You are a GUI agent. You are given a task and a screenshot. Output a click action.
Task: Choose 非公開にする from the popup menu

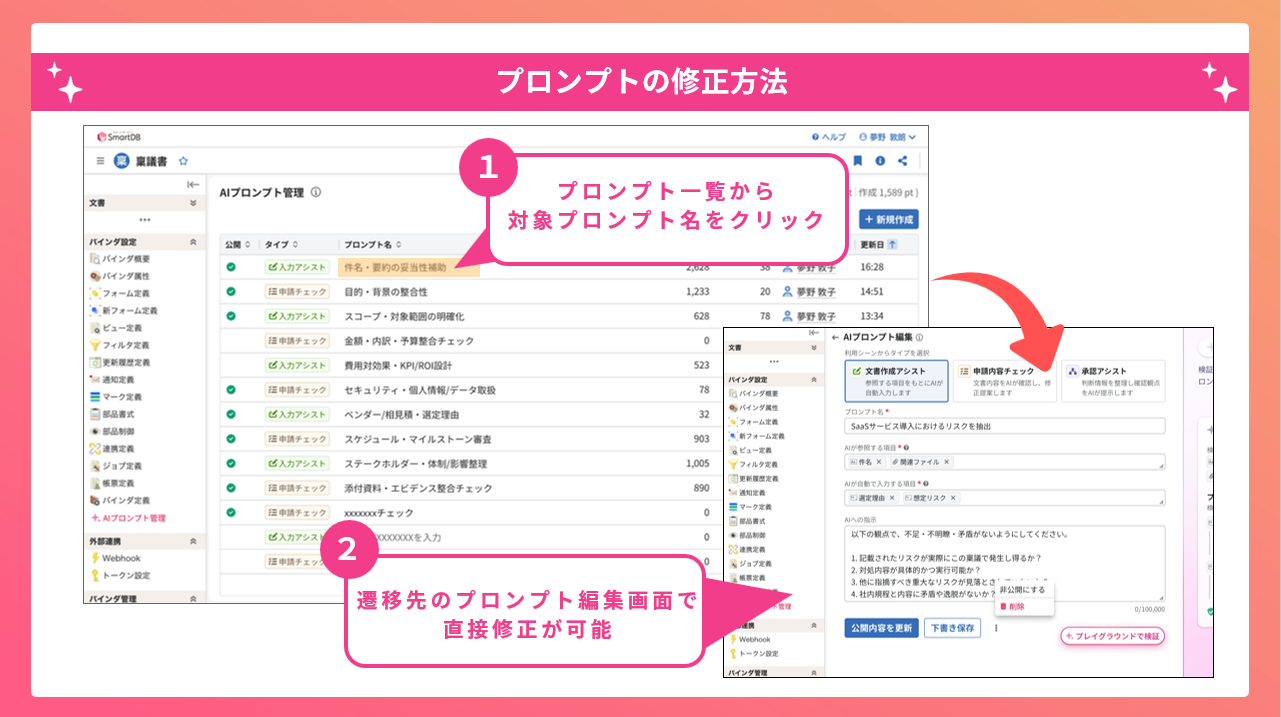point(1022,590)
